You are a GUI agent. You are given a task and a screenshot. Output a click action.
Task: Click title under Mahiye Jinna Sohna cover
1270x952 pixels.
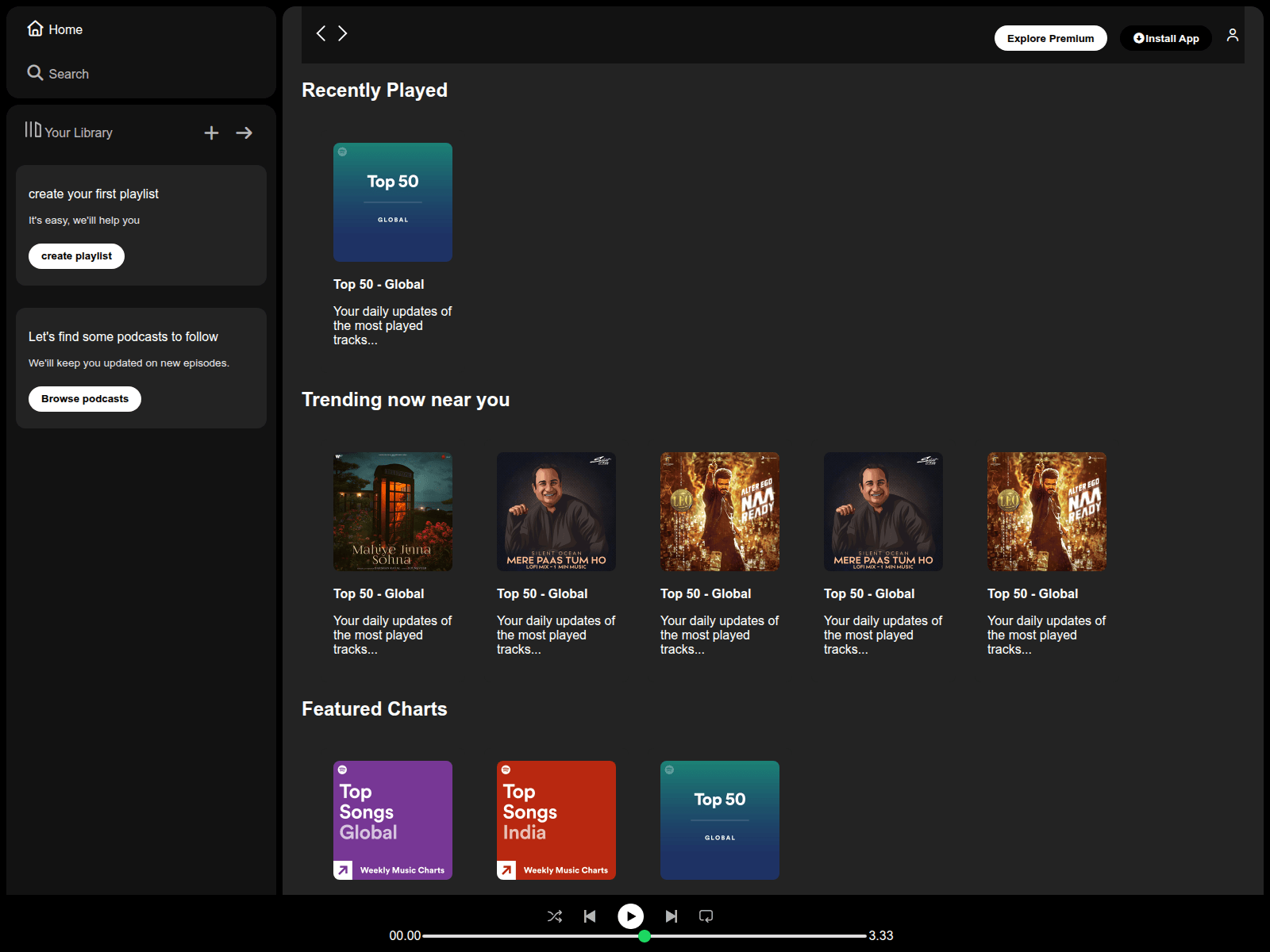click(379, 593)
